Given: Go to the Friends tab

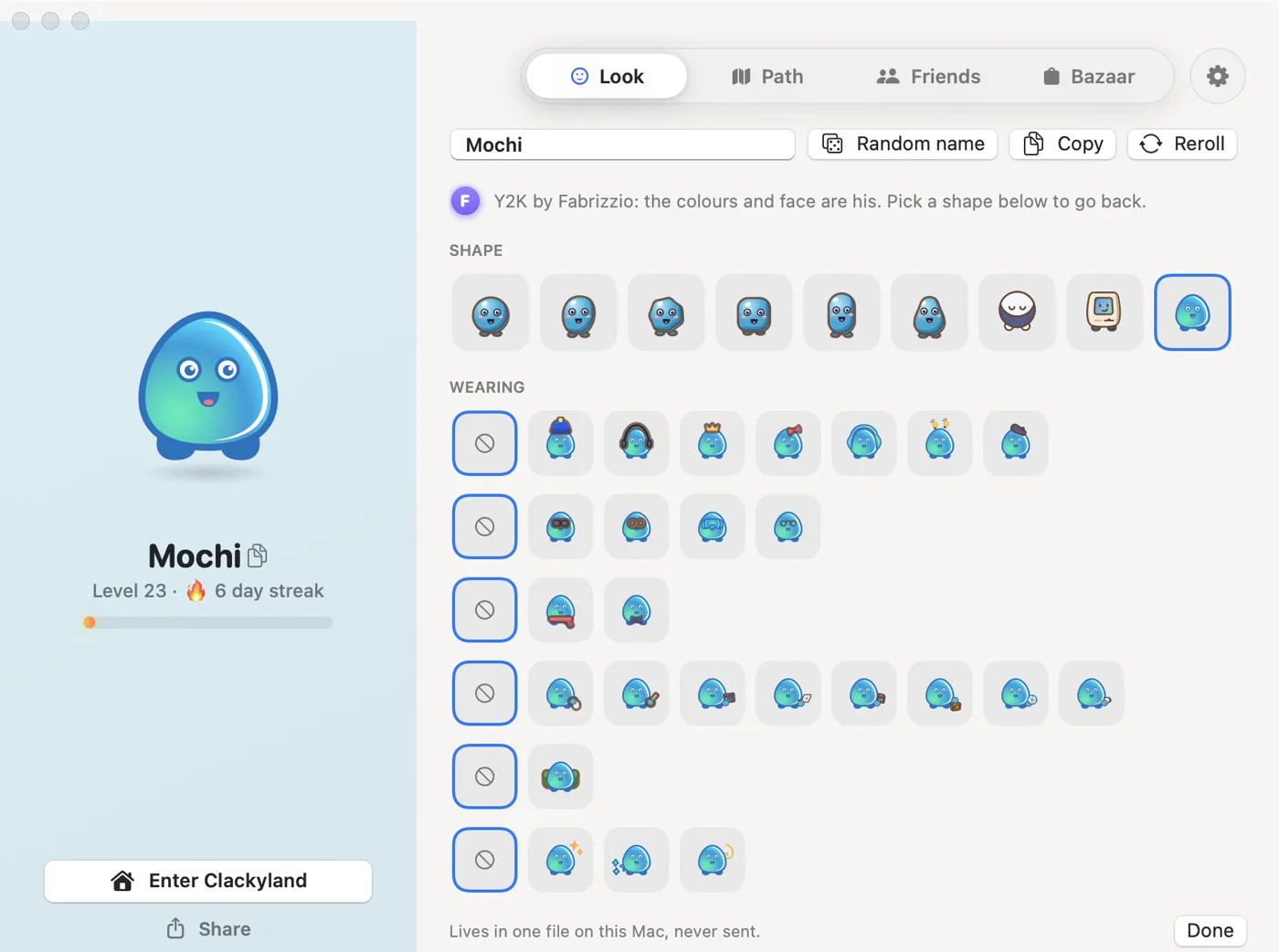Looking at the screenshot, I should 928,76.
